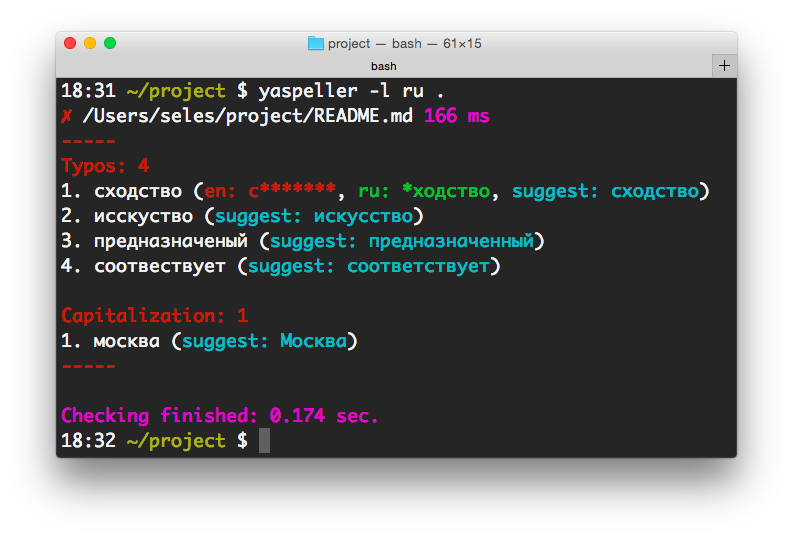Screen dimensions: 793x538
Task: Click the 'Checking finished: 0.174 sec.' line
Action: pyautogui.click(x=220, y=416)
